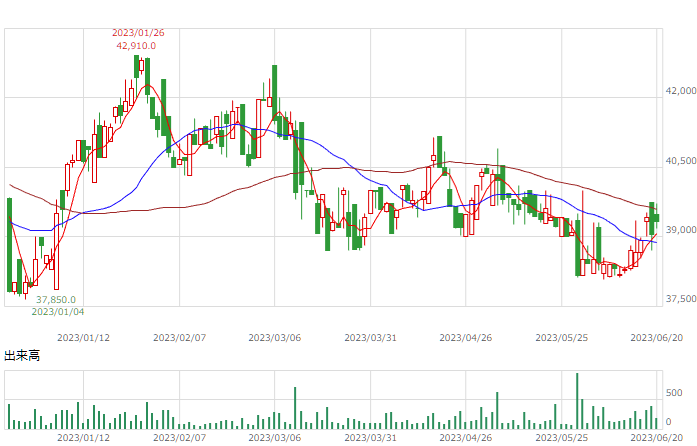Click the 42,000 price axis label

pos(681,91)
